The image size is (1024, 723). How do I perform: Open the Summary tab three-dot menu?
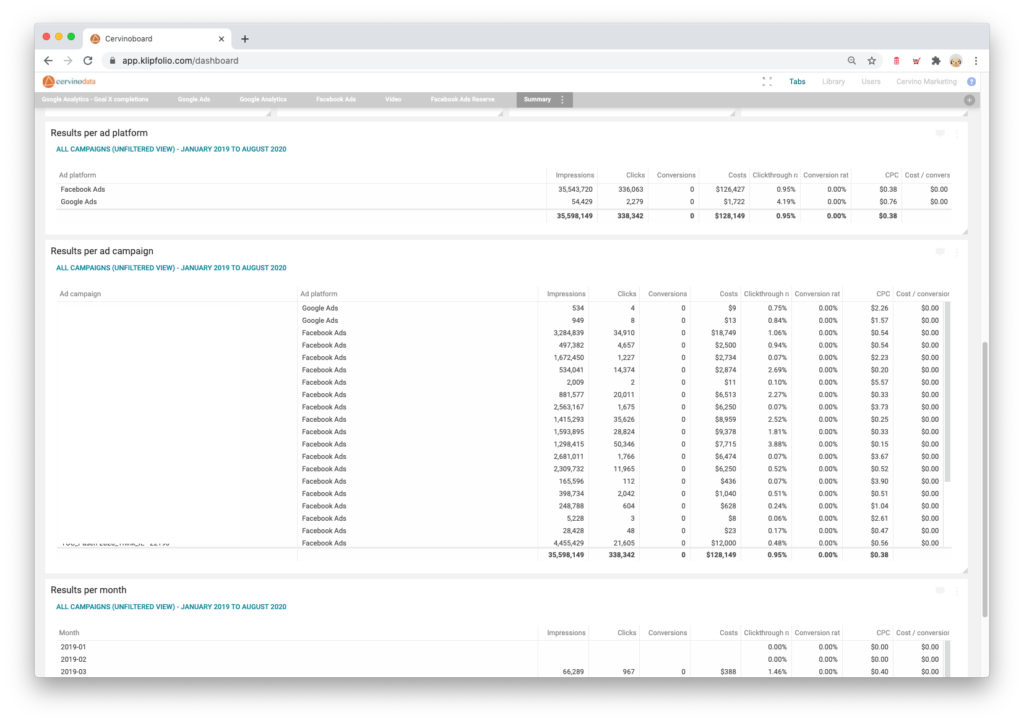(562, 100)
